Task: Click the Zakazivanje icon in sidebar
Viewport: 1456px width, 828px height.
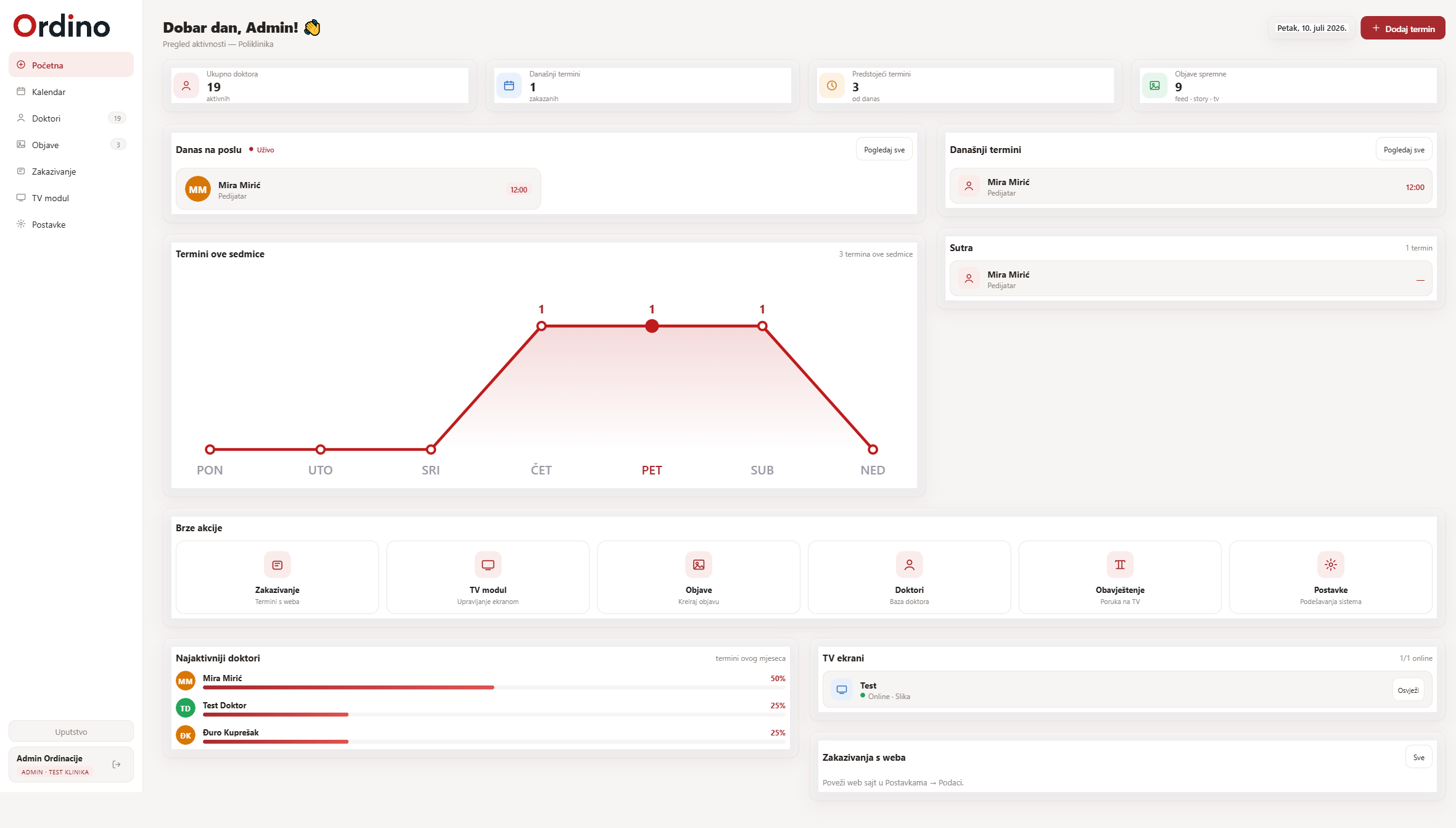Action: pos(21,171)
